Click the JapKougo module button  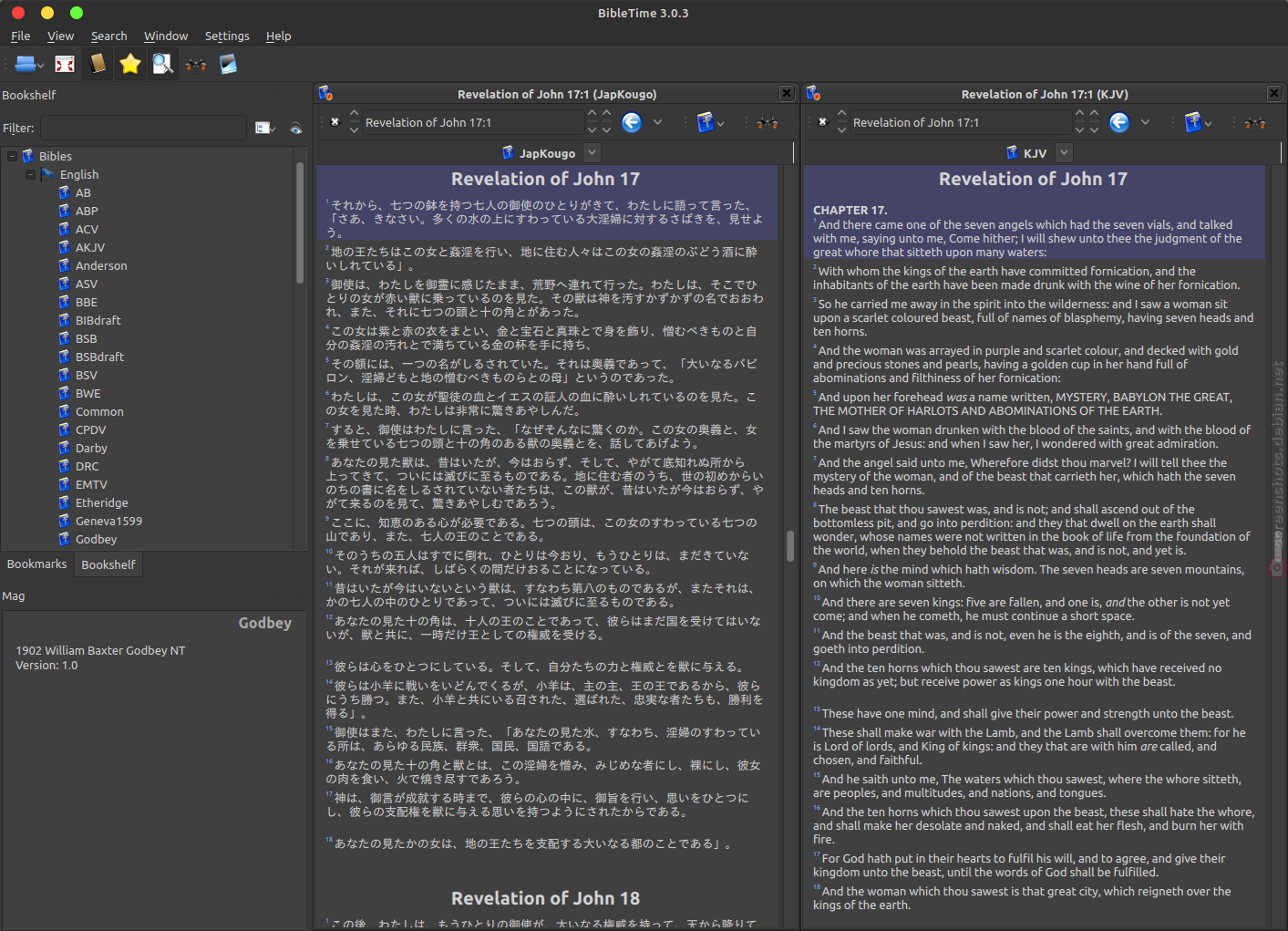click(540, 153)
